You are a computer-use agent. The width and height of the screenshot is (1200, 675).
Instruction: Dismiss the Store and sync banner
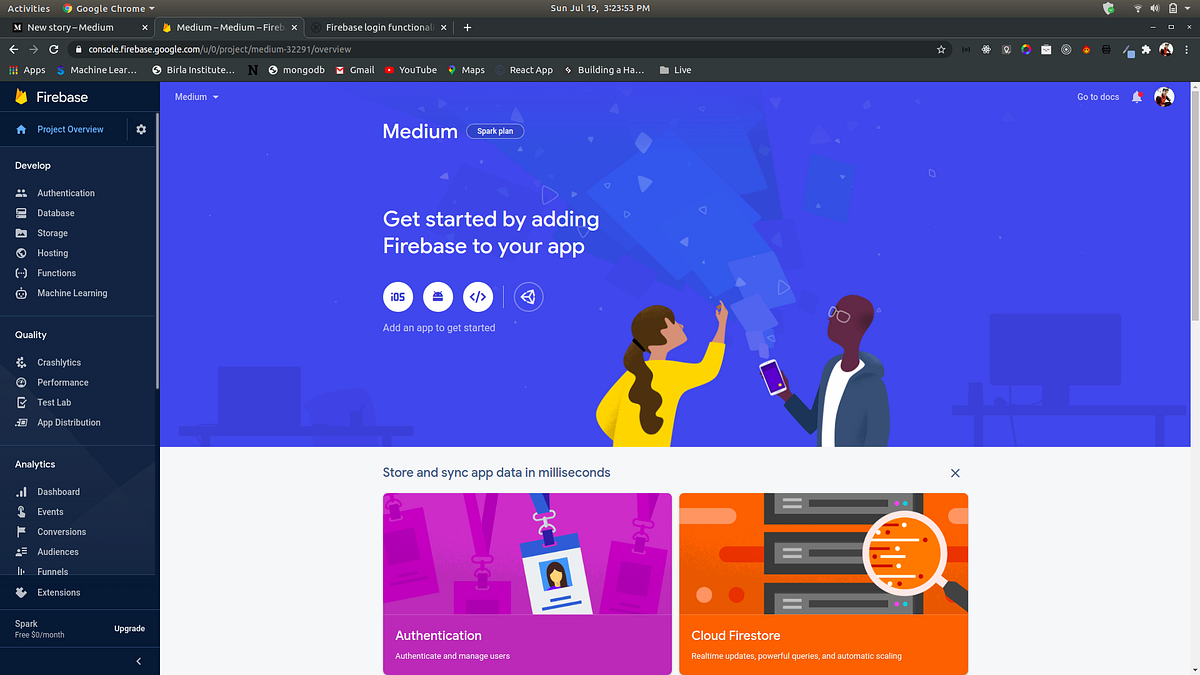click(955, 473)
